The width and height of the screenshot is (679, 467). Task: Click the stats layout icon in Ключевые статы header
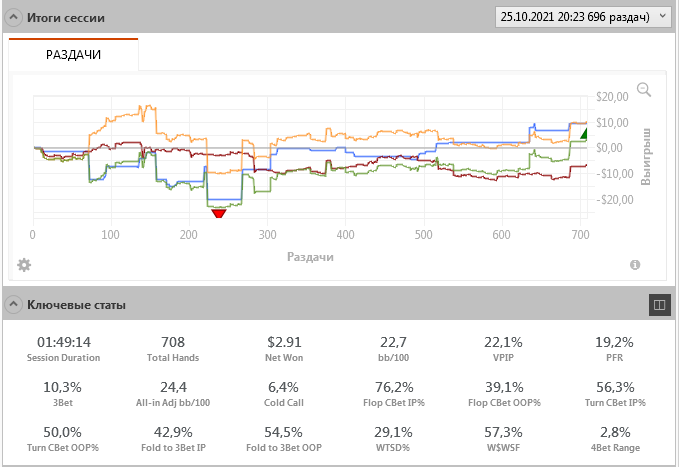[659, 304]
